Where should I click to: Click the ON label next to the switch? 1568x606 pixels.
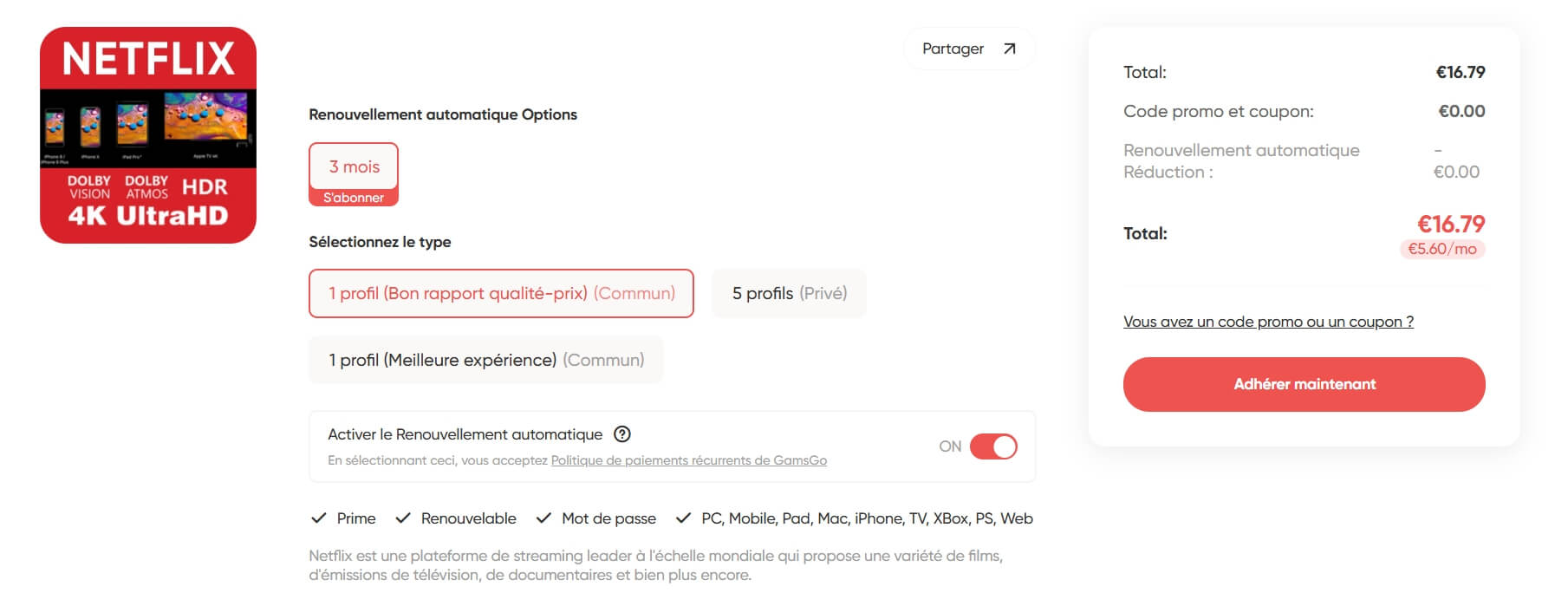click(x=950, y=446)
